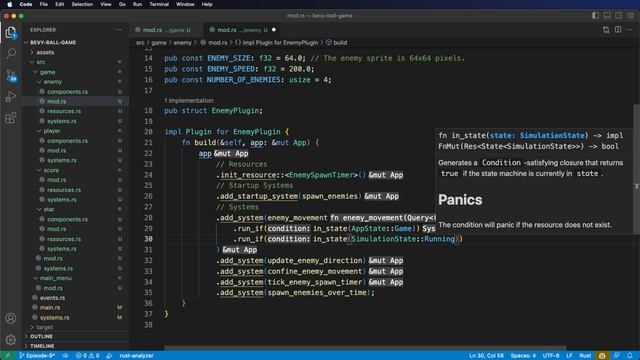The height and width of the screenshot is (360, 640).
Task: Open main.rs in the explorer
Action: (50, 307)
